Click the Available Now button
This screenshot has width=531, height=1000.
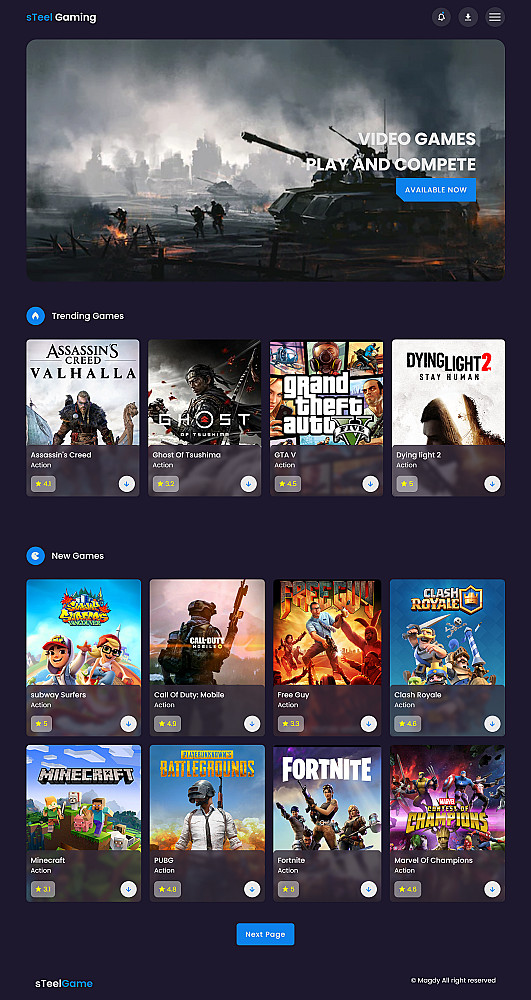[436, 190]
